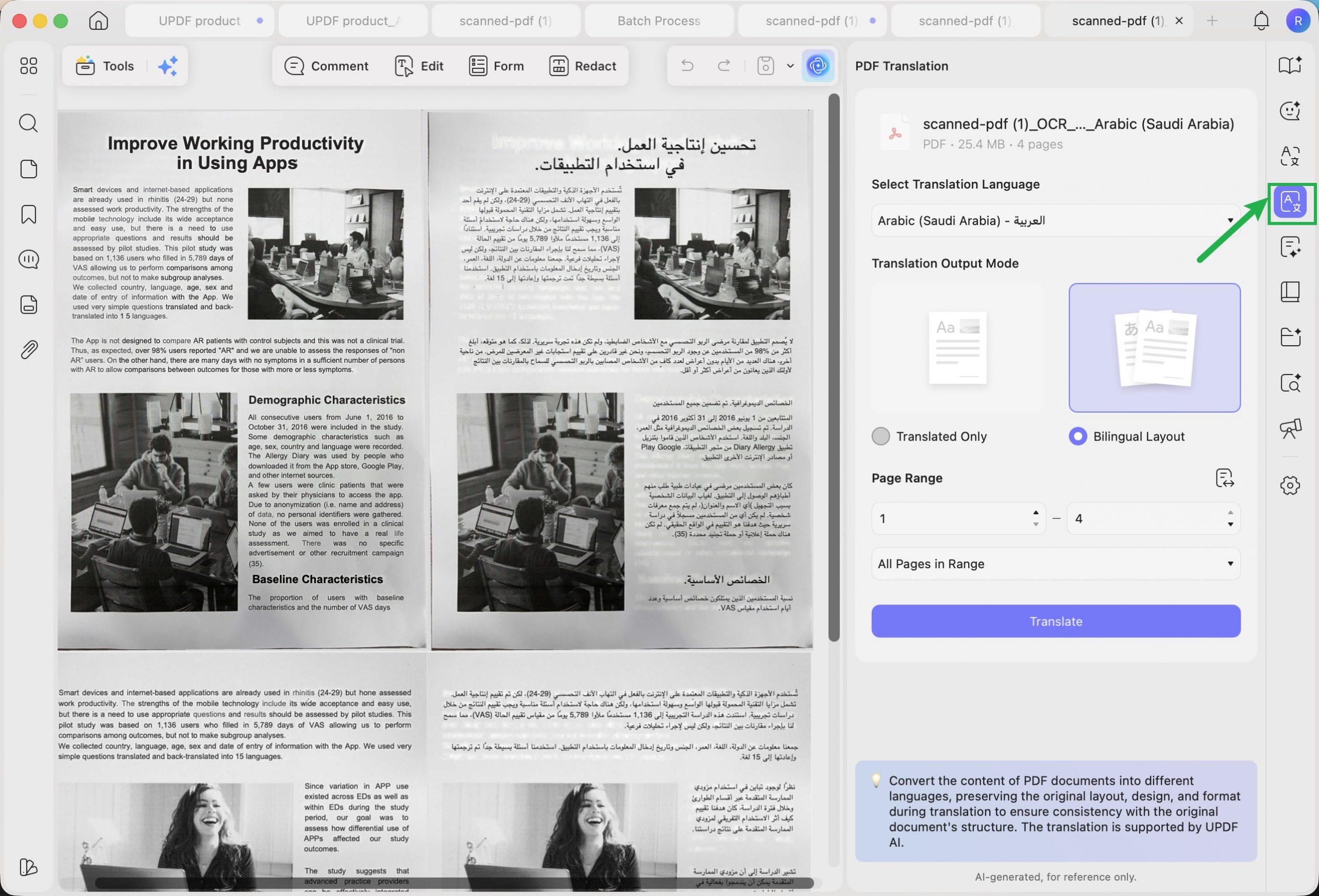
Task: Open the Redact tool button
Action: (x=582, y=66)
